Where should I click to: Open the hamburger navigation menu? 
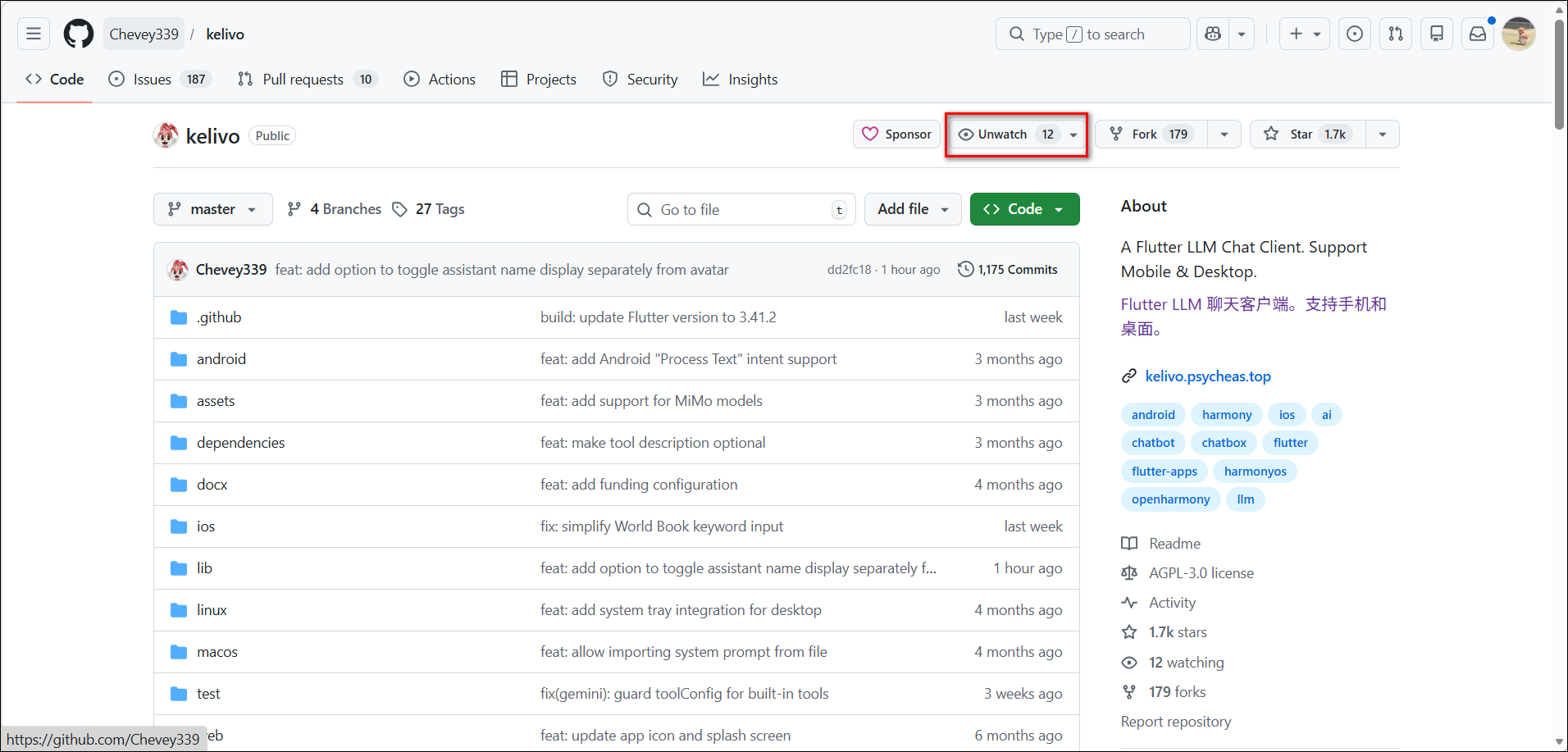34,34
